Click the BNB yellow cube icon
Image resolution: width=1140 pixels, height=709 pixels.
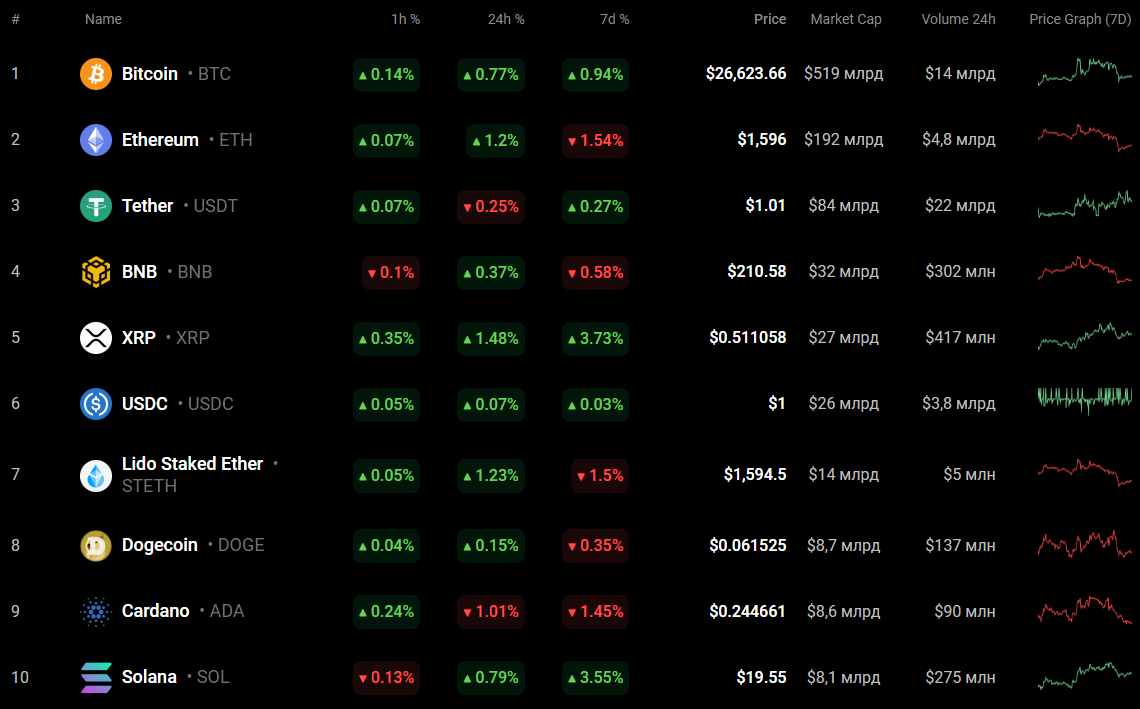(95, 272)
